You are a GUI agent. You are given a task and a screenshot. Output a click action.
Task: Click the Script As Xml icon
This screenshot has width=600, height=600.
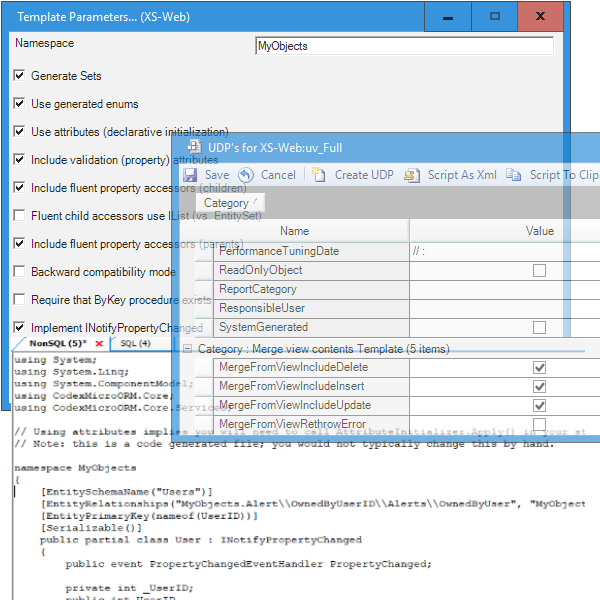pos(412,175)
